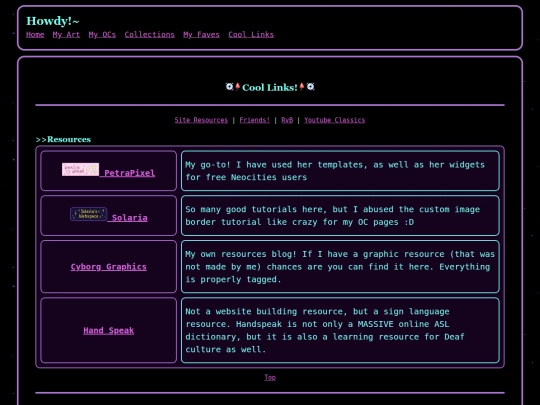This screenshot has width=540, height=405.
Task: Jump to the RvB section
Action: coord(287,120)
